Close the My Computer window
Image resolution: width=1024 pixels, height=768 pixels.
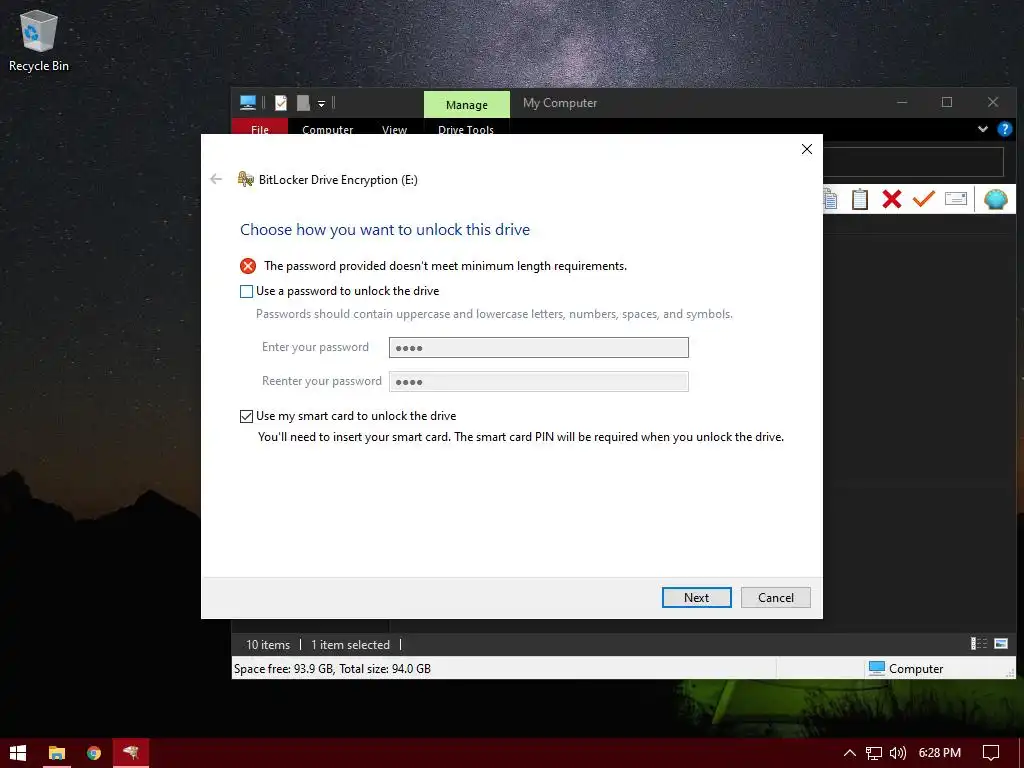pyautogui.click(x=993, y=103)
